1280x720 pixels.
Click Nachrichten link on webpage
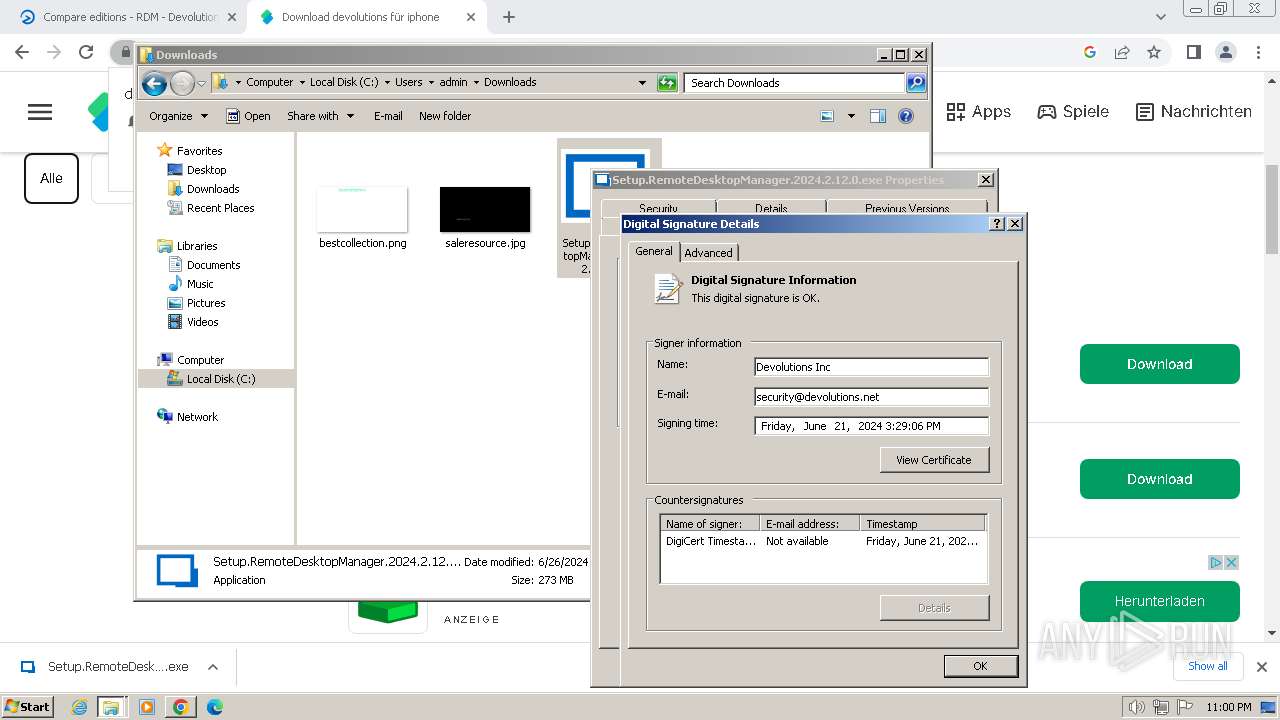pos(1194,112)
